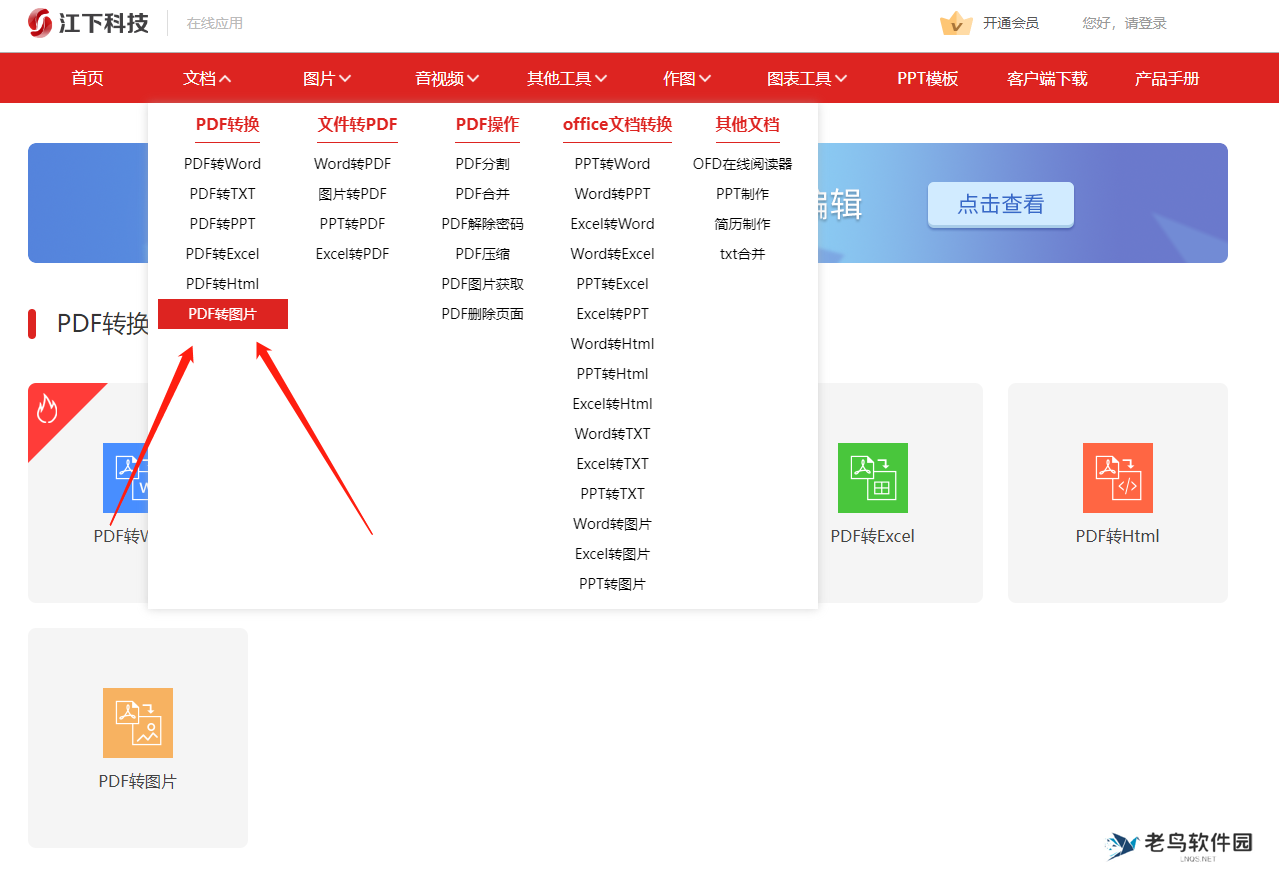Click the orange PDF转Html card icon
Screen dimensions: 1279x872
(x=1117, y=478)
